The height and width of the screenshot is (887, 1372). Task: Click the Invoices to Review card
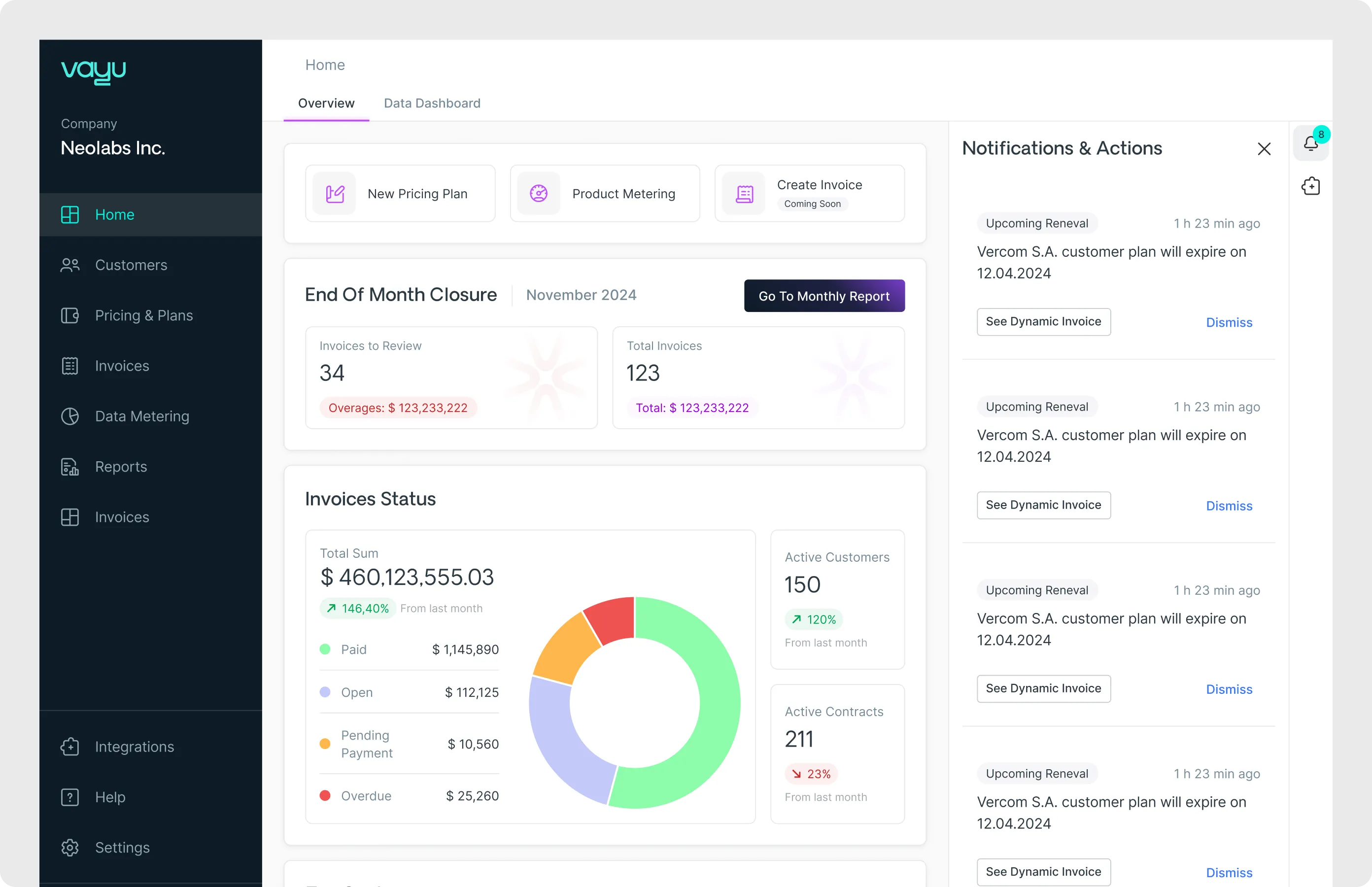[x=451, y=377]
